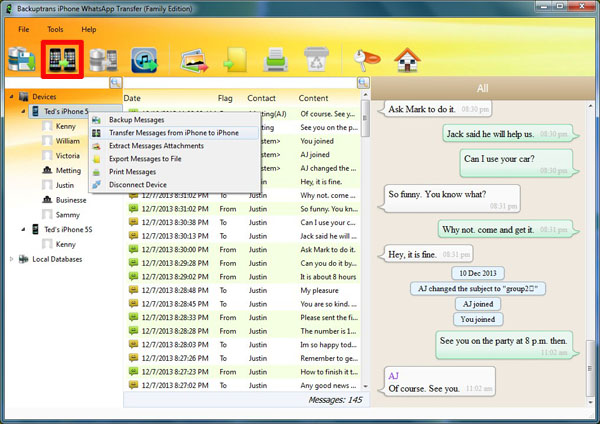
Task: Choose Backup Messages from context menu
Action: (x=174, y=120)
